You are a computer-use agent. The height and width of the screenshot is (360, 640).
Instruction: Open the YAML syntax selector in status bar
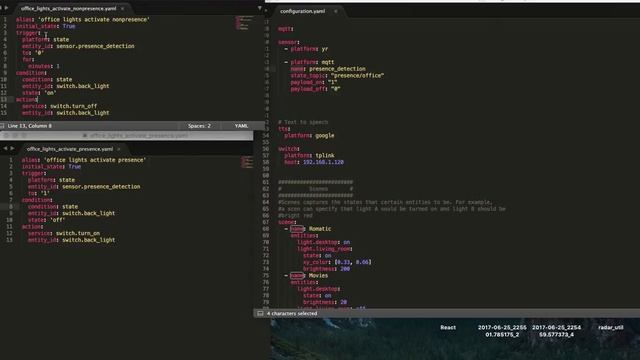[x=241, y=126]
